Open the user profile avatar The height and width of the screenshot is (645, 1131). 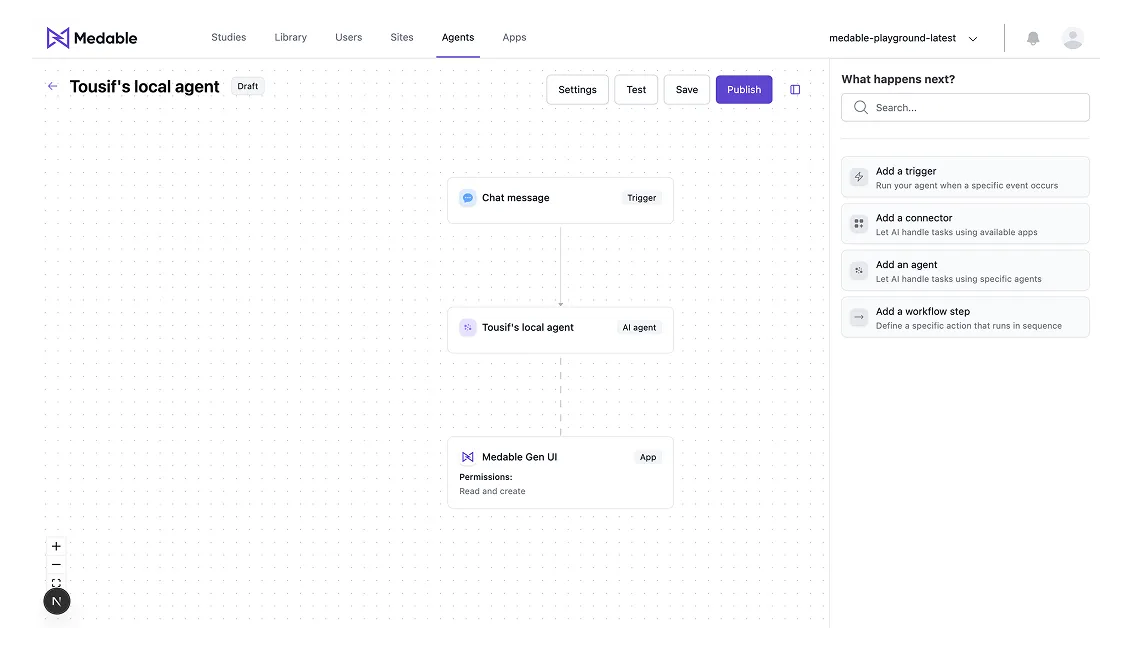click(1073, 38)
